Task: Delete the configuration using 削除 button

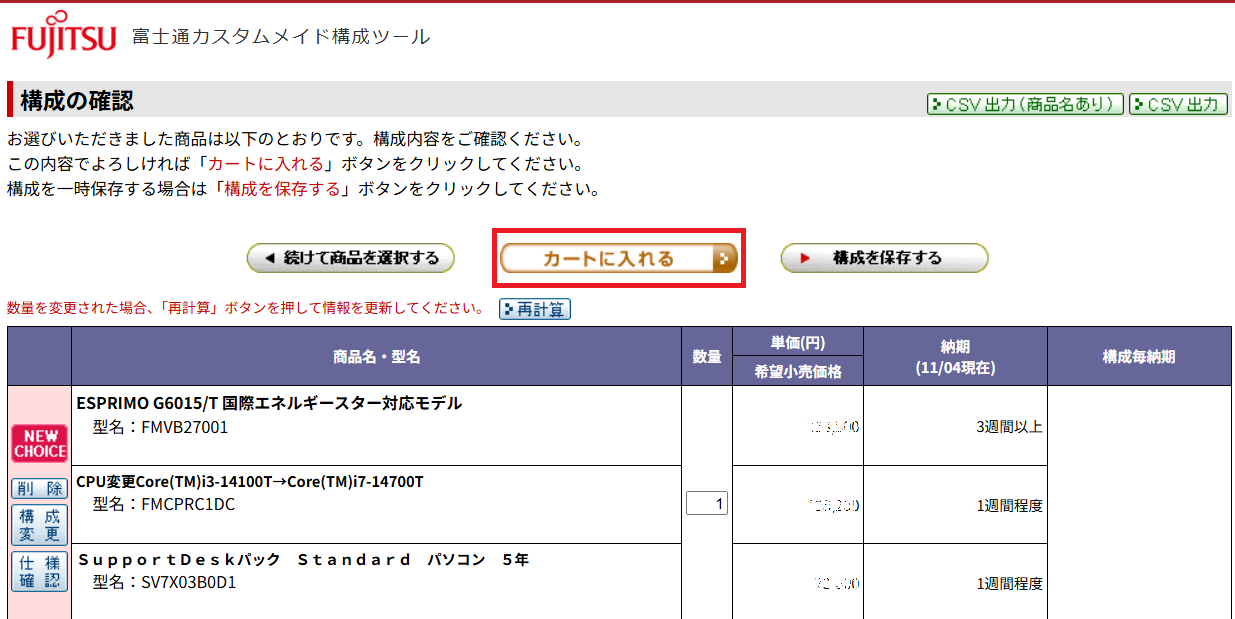Action: click(x=39, y=488)
